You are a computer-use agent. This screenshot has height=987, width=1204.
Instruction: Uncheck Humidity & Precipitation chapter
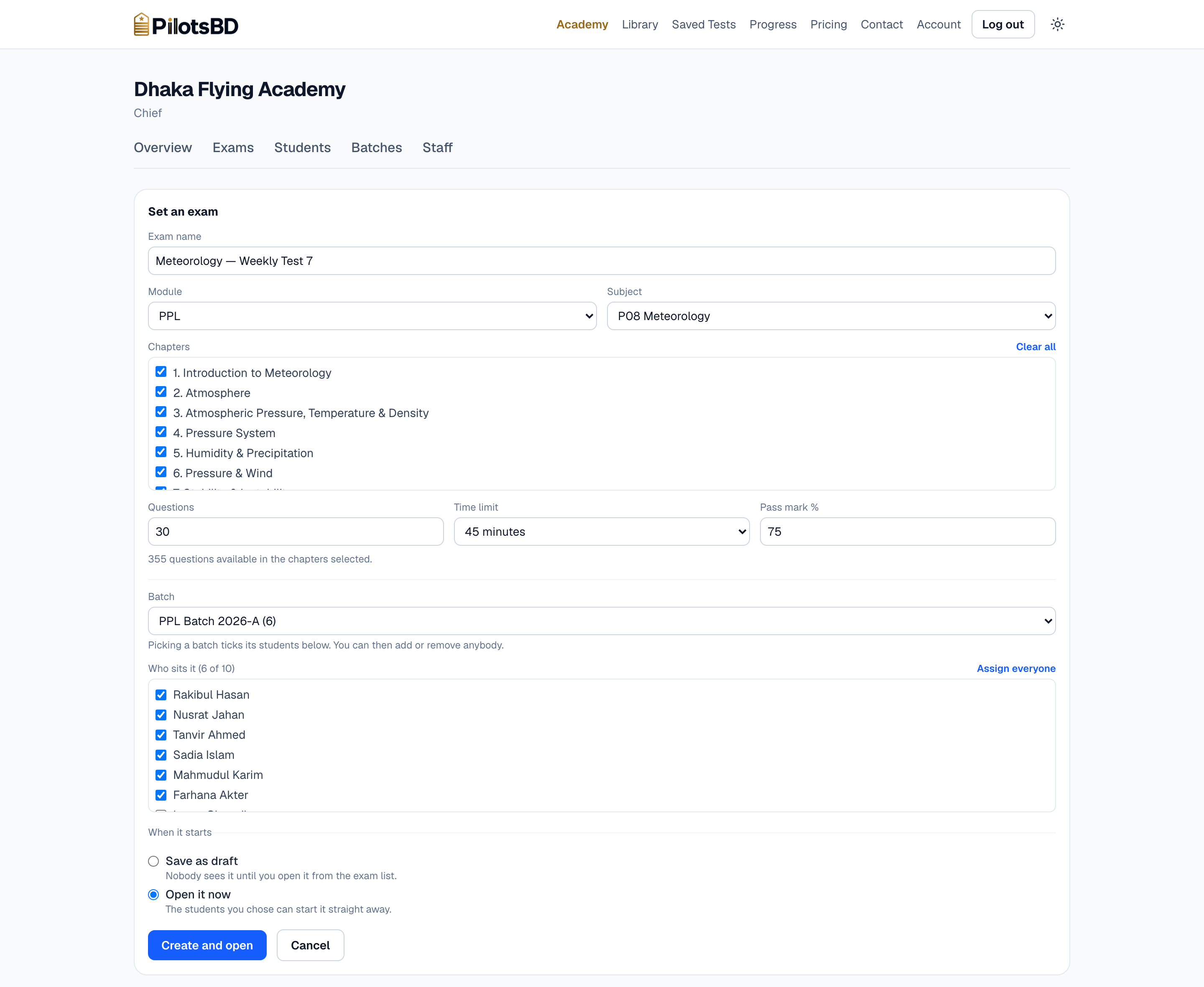[x=161, y=453]
